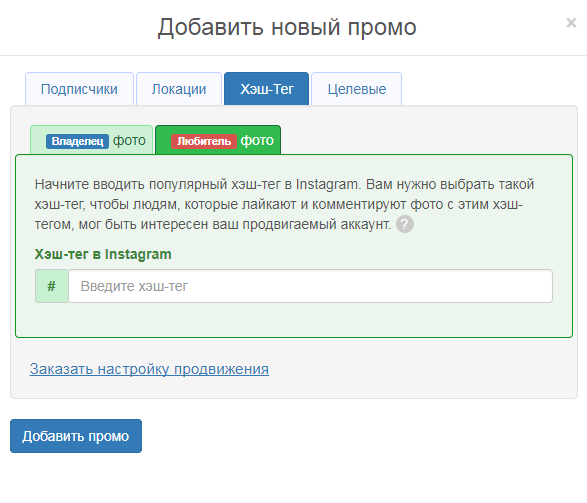The height and width of the screenshot is (503, 587).
Task: Click the Начните вводить популярный хэш-тег description
Action: pos(285,204)
